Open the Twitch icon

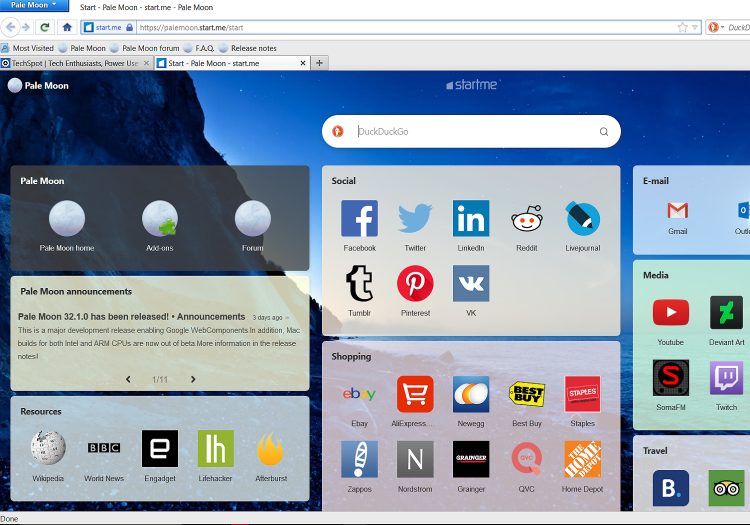point(727,377)
